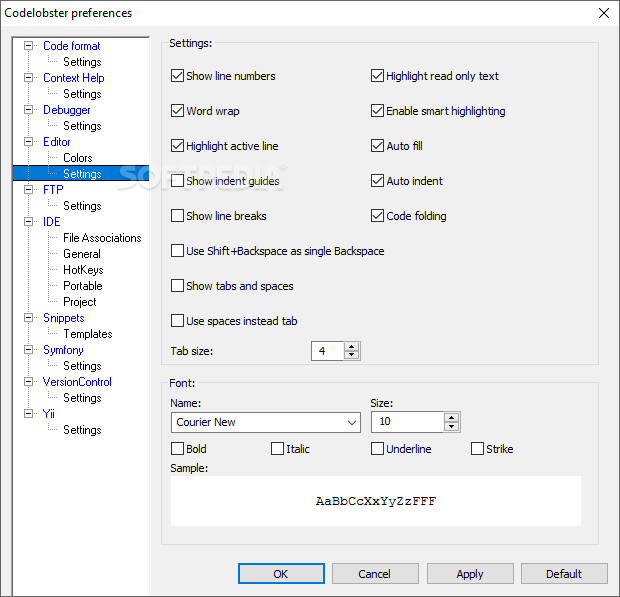The image size is (620, 597).
Task: Check the Underline font option
Action: [x=377, y=449]
